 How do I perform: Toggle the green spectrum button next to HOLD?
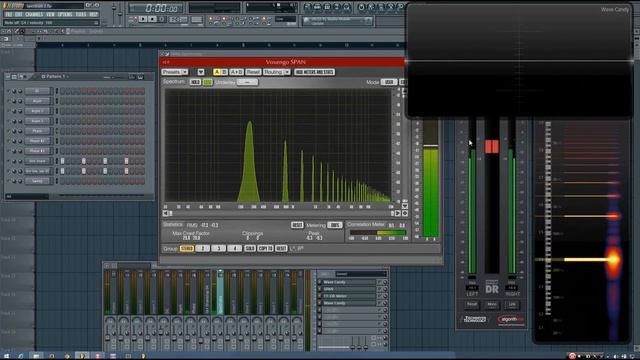[208, 82]
